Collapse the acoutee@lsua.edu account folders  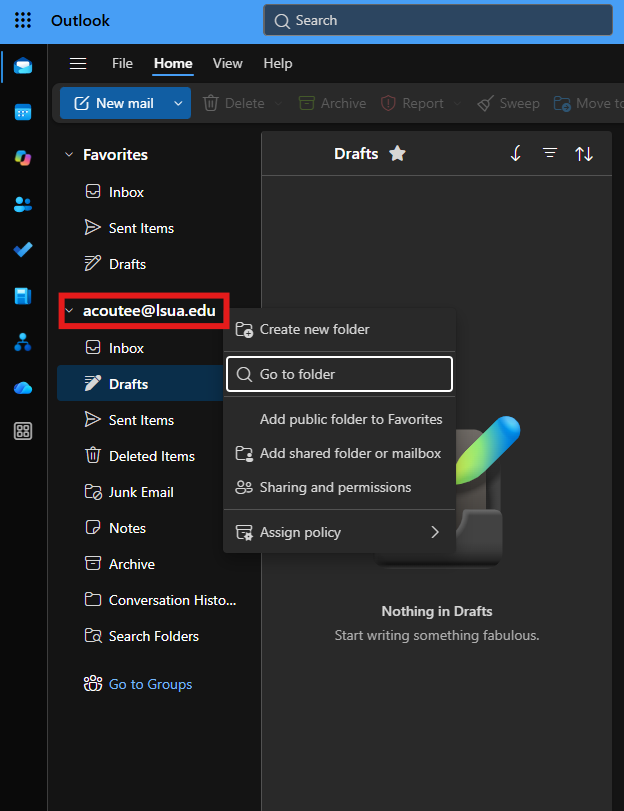click(x=69, y=311)
